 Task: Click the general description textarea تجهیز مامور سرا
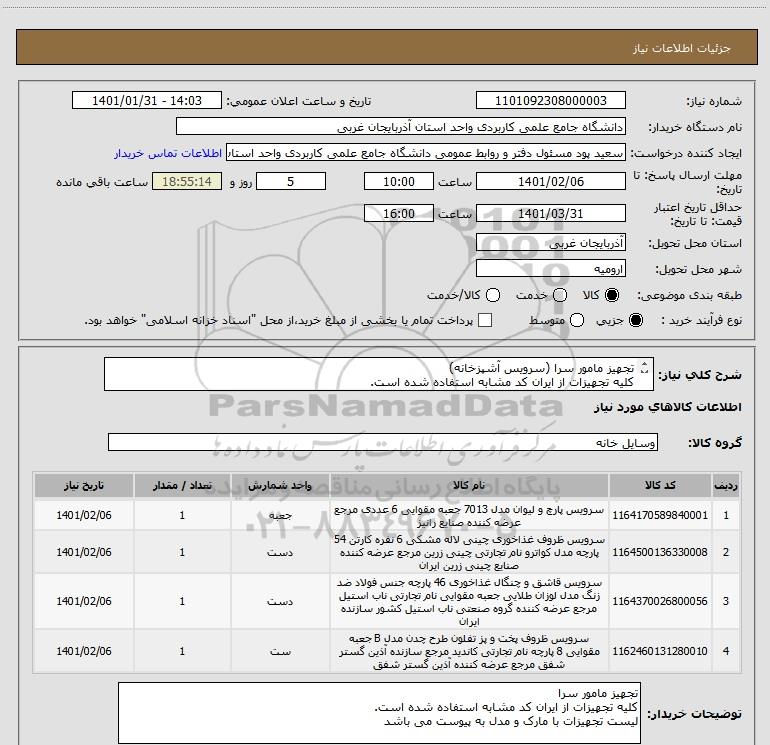pyautogui.click(x=379, y=375)
